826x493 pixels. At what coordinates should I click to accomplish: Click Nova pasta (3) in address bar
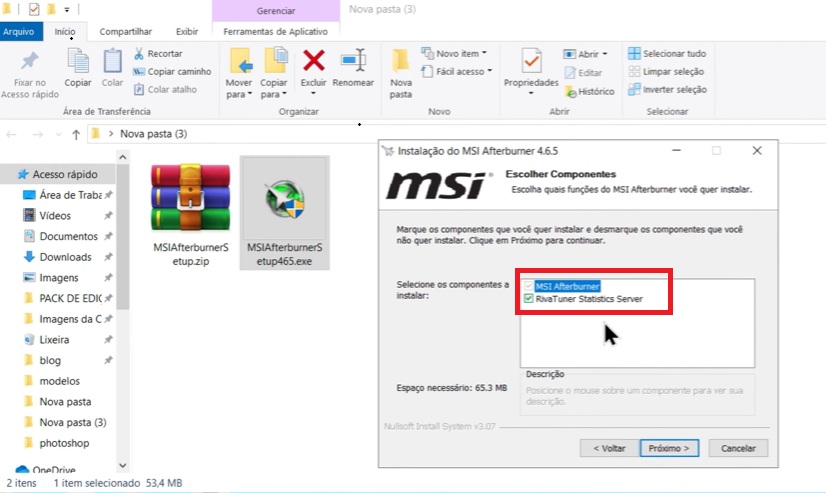153,134
